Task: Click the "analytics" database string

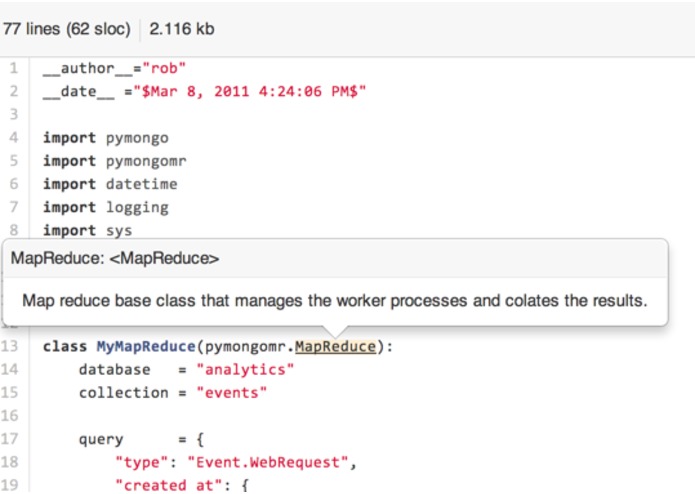Action: pyautogui.click(x=245, y=370)
